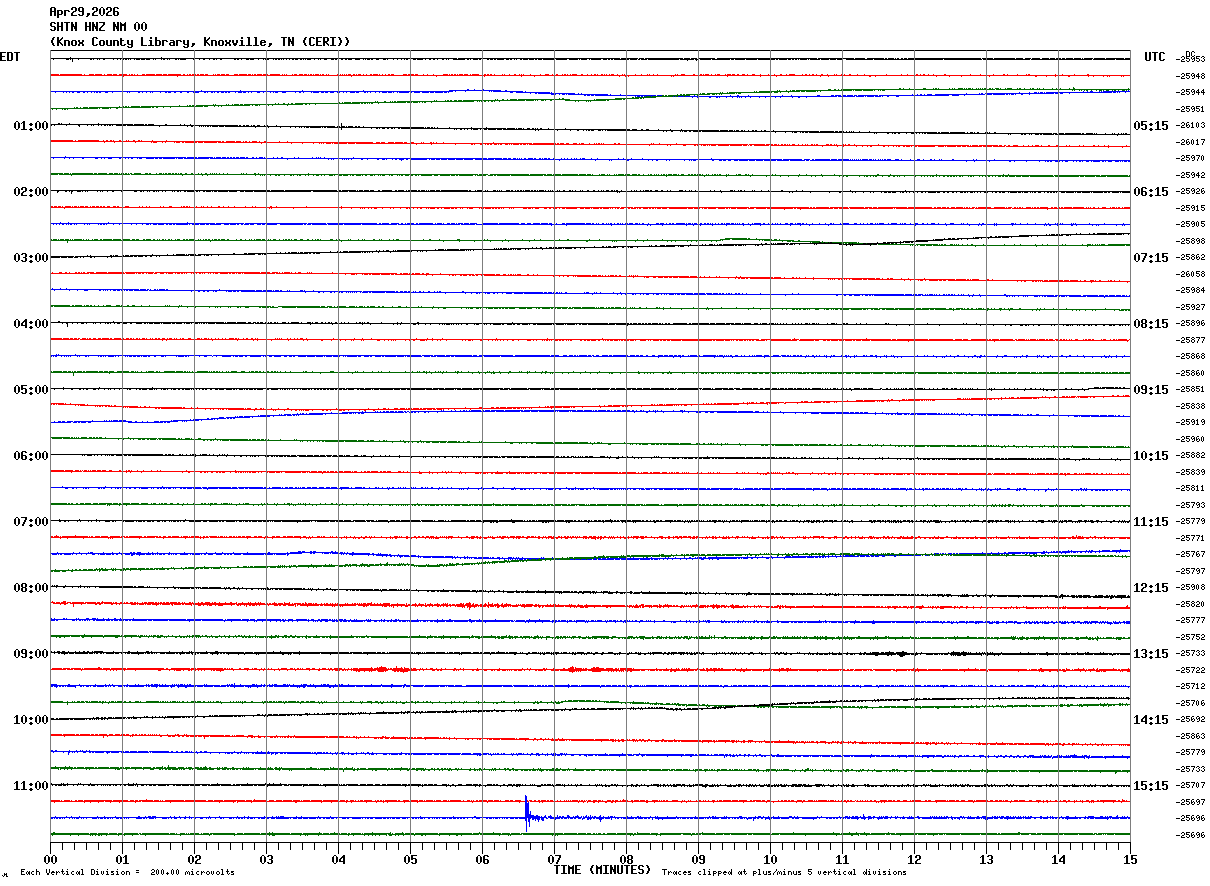Click the '07:15' UTC time label
This screenshot has height=886, width=1210.
point(1151,258)
